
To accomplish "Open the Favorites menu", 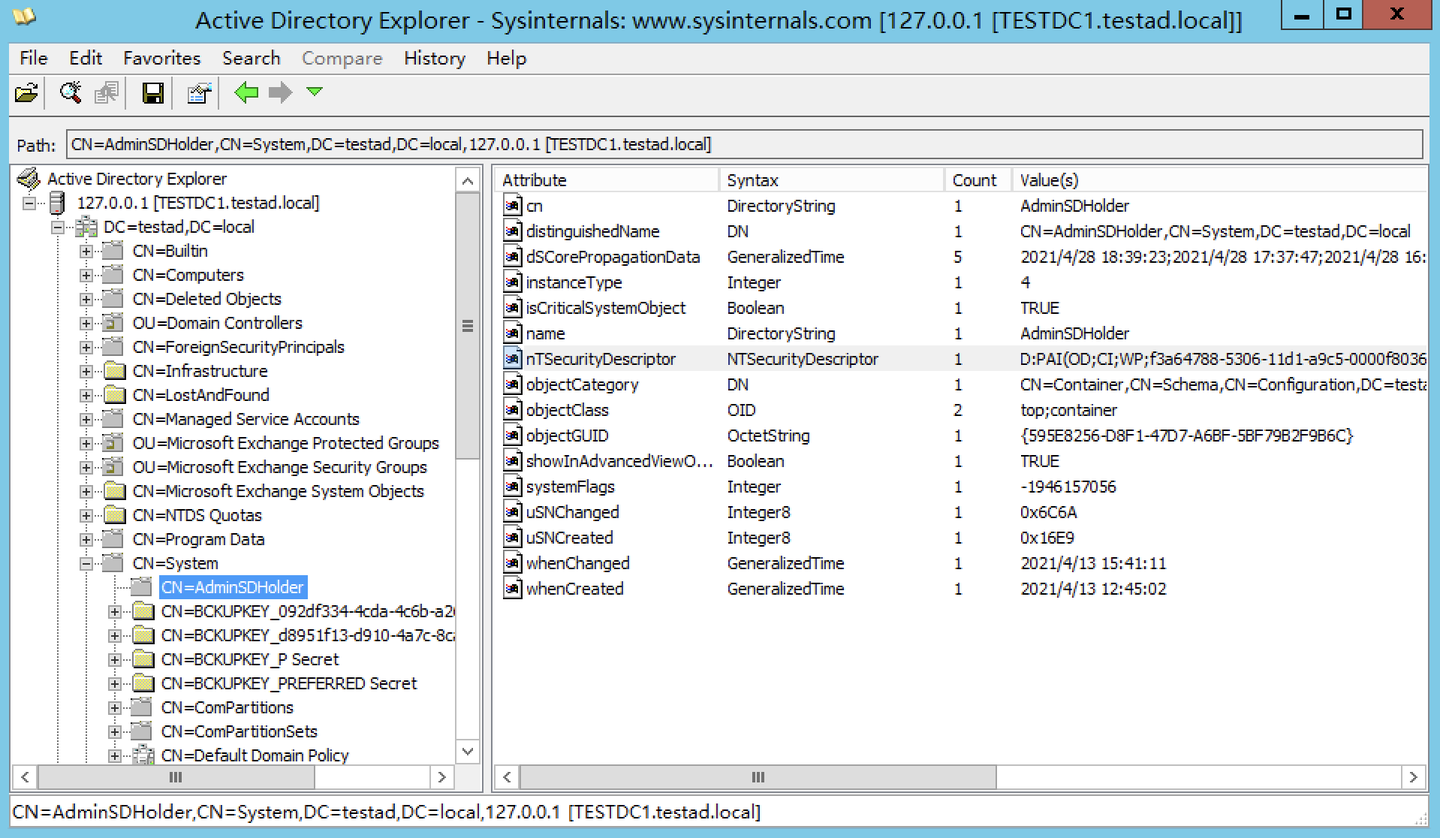I will point(162,58).
